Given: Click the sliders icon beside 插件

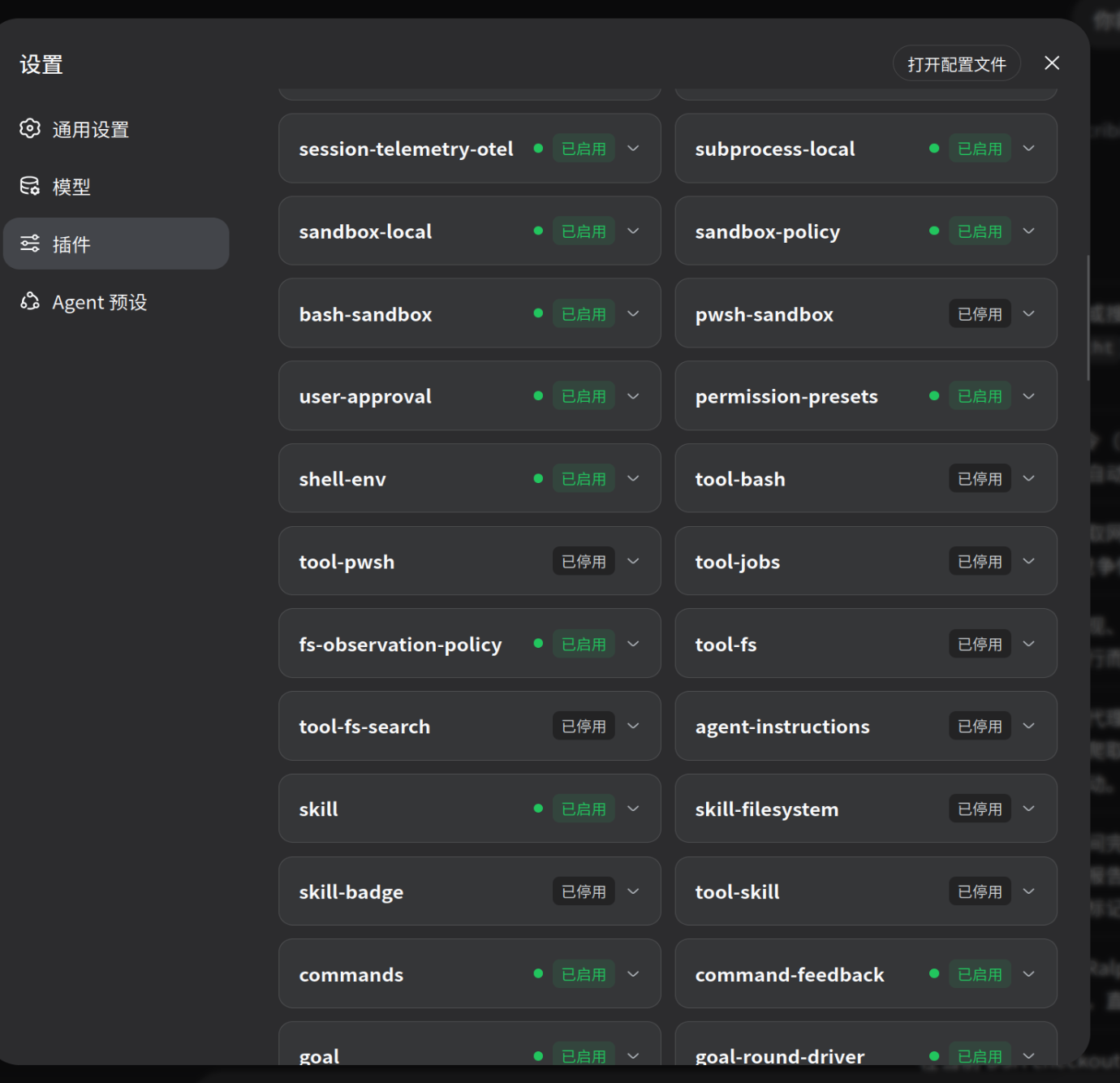Looking at the screenshot, I should pyautogui.click(x=30, y=244).
